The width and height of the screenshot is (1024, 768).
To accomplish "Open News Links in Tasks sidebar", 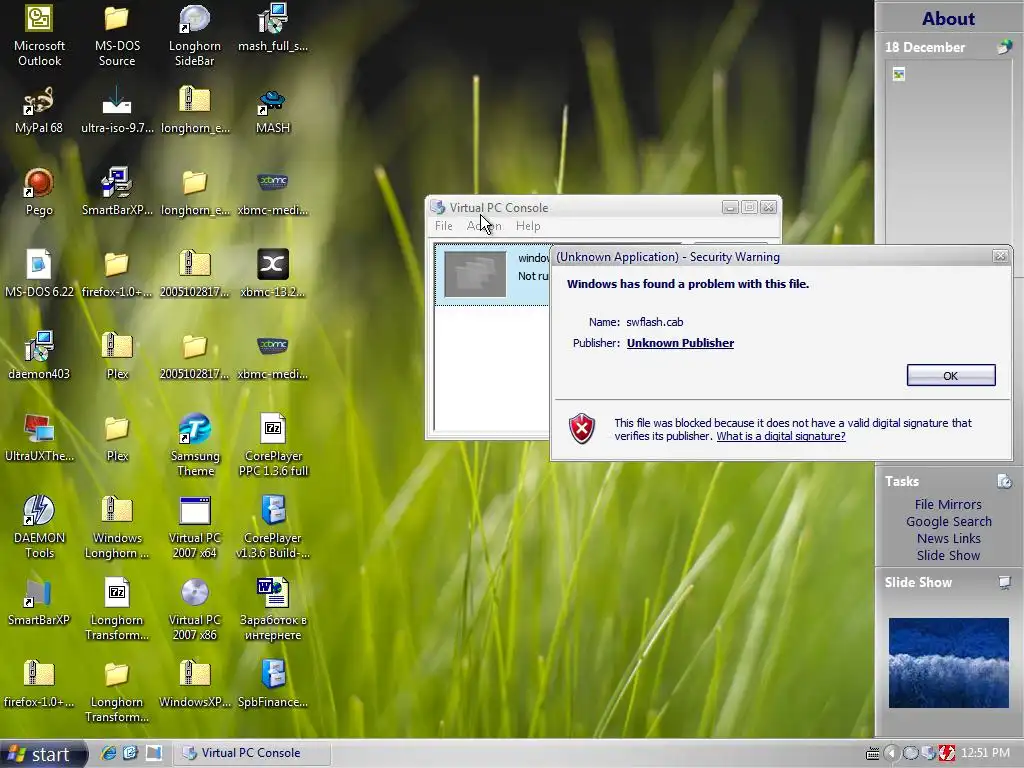I will pyautogui.click(x=948, y=538).
